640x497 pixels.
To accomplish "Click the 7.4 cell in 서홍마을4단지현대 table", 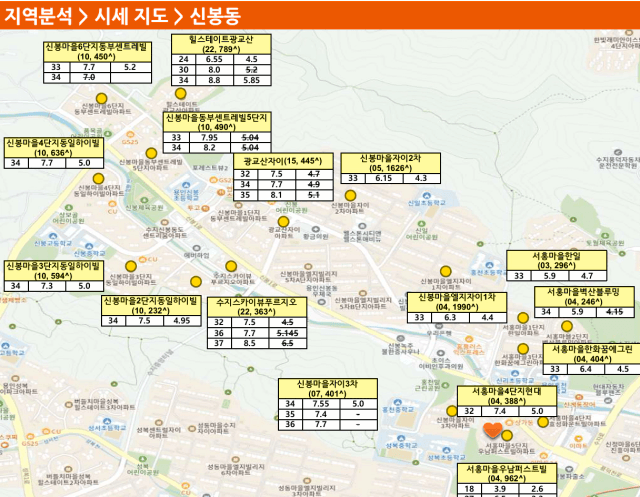I will 500,411.
